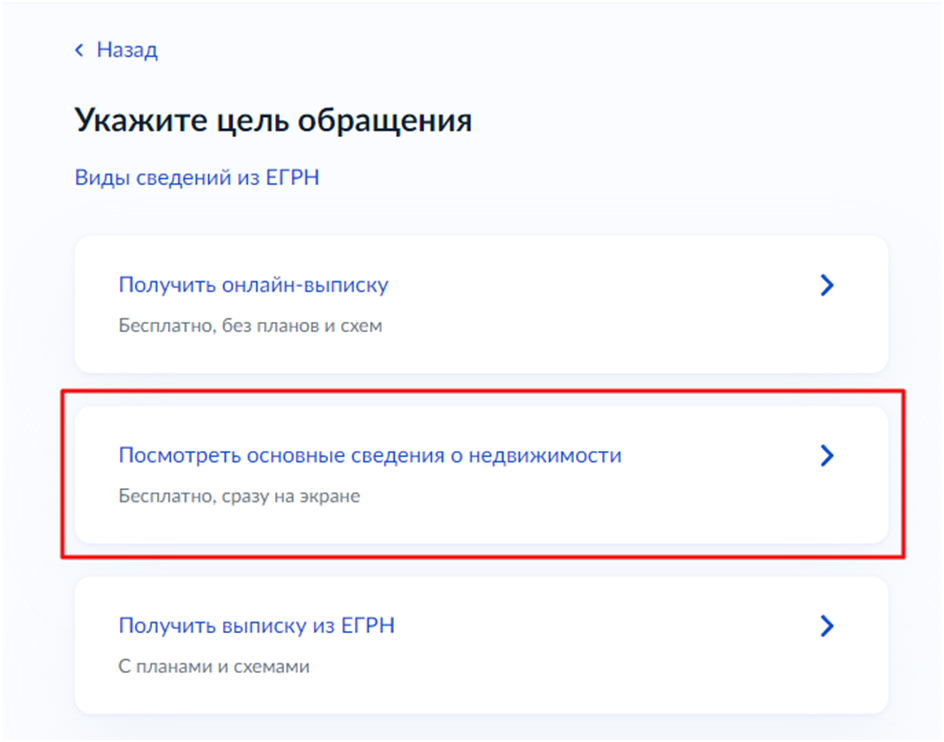The width and height of the screenshot is (944, 742).
Task: Select 'Получить выписку из ЕГРН' title
Action: click(x=257, y=626)
